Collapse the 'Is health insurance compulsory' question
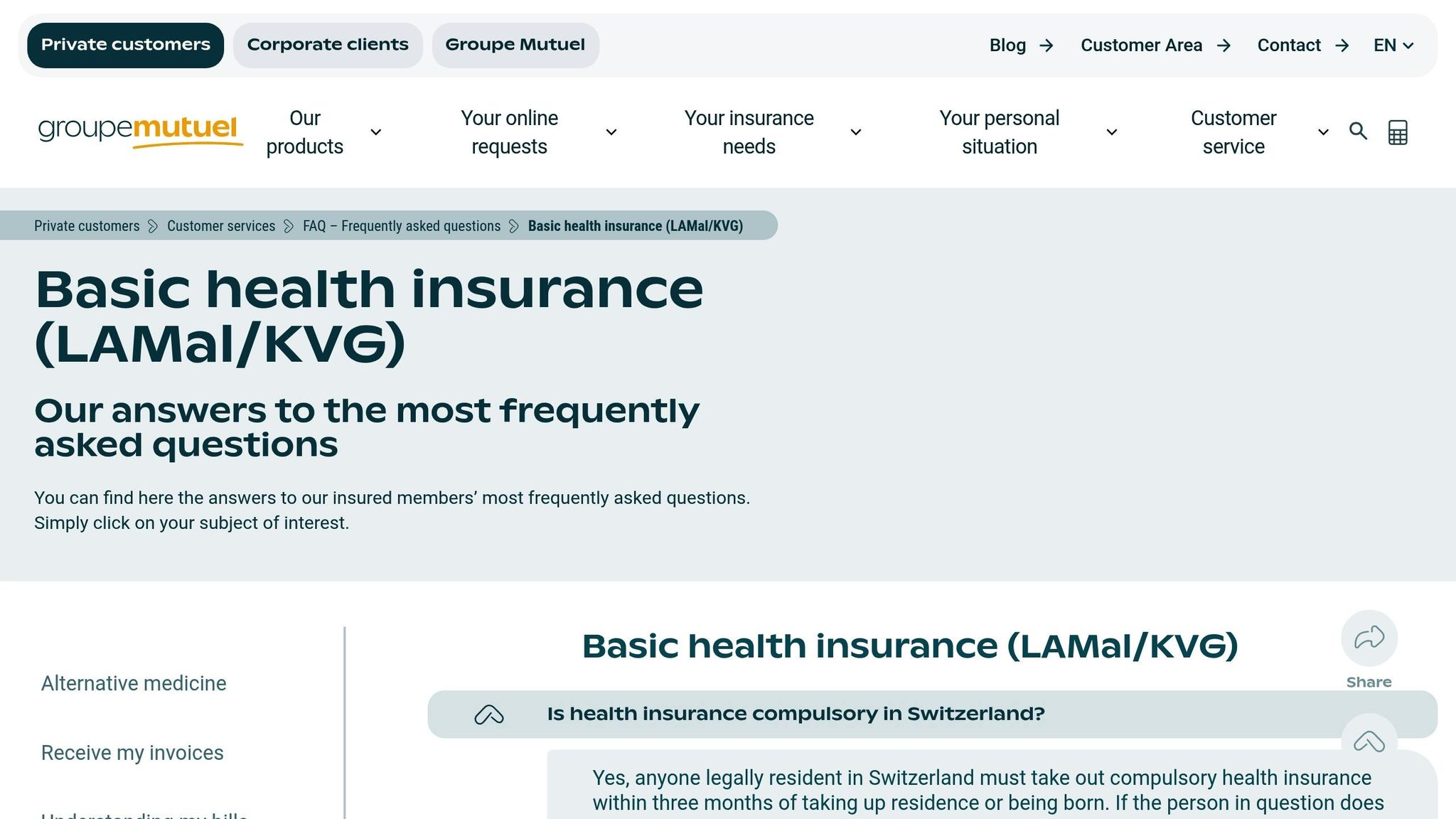This screenshot has width=1456, height=819. pos(932,714)
